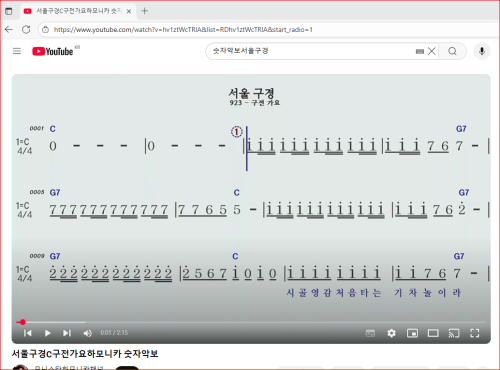The width and height of the screenshot is (500, 370).
Task: Skip to the next video
Action: coord(67,333)
